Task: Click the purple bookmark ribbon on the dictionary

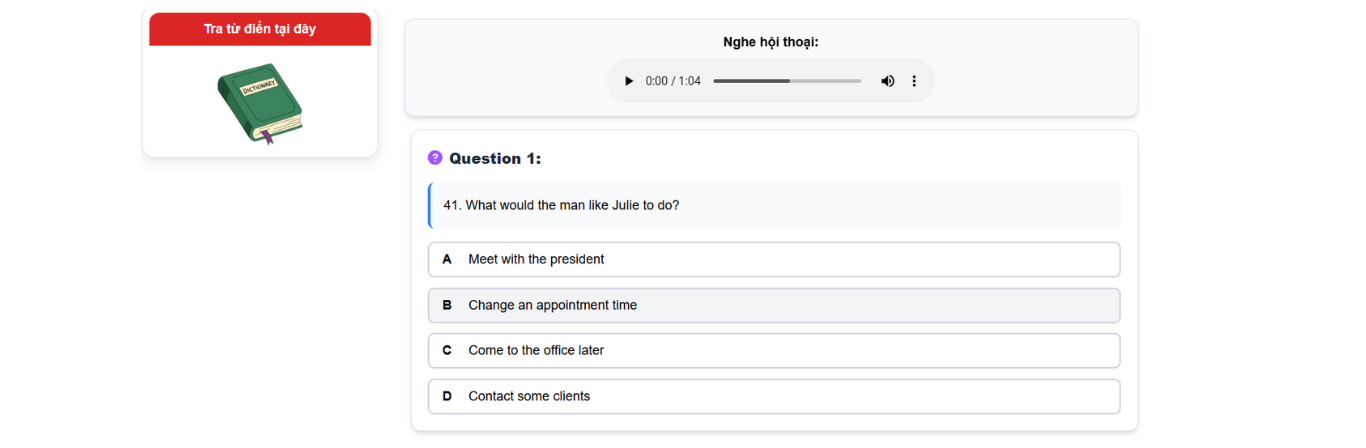Action: [266, 137]
